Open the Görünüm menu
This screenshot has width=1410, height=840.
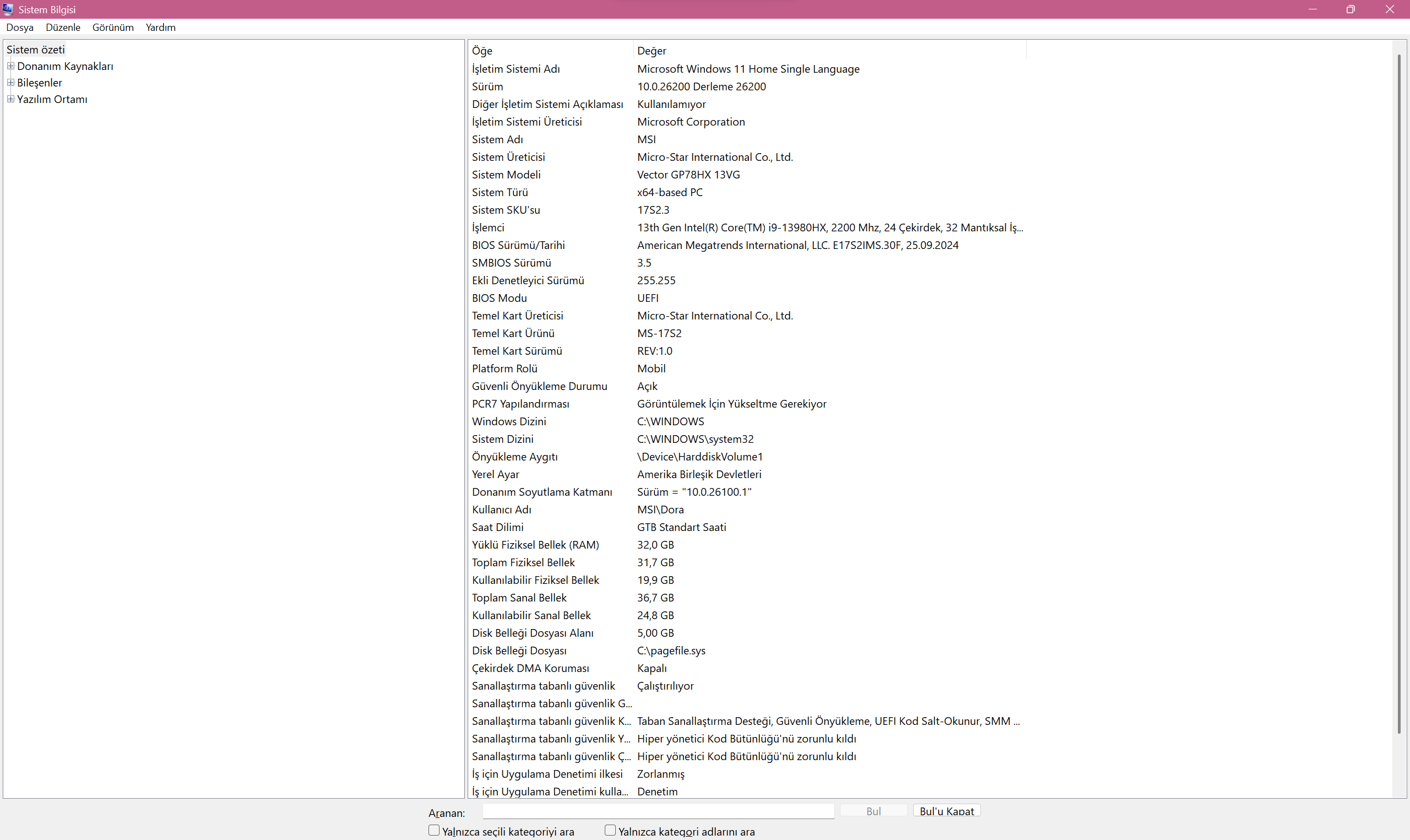[112, 27]
